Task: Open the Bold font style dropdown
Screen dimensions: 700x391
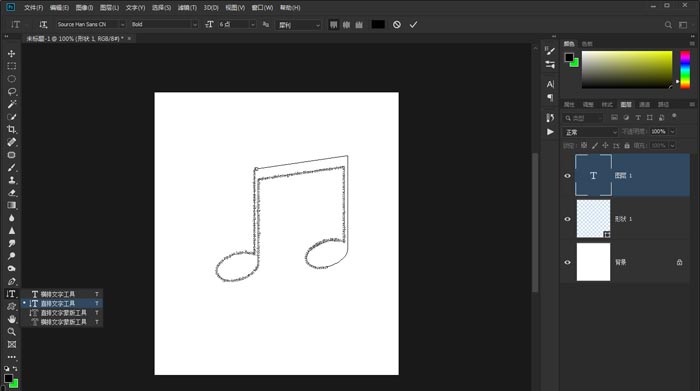Action: pyautogui.click(x=164, y=25)
